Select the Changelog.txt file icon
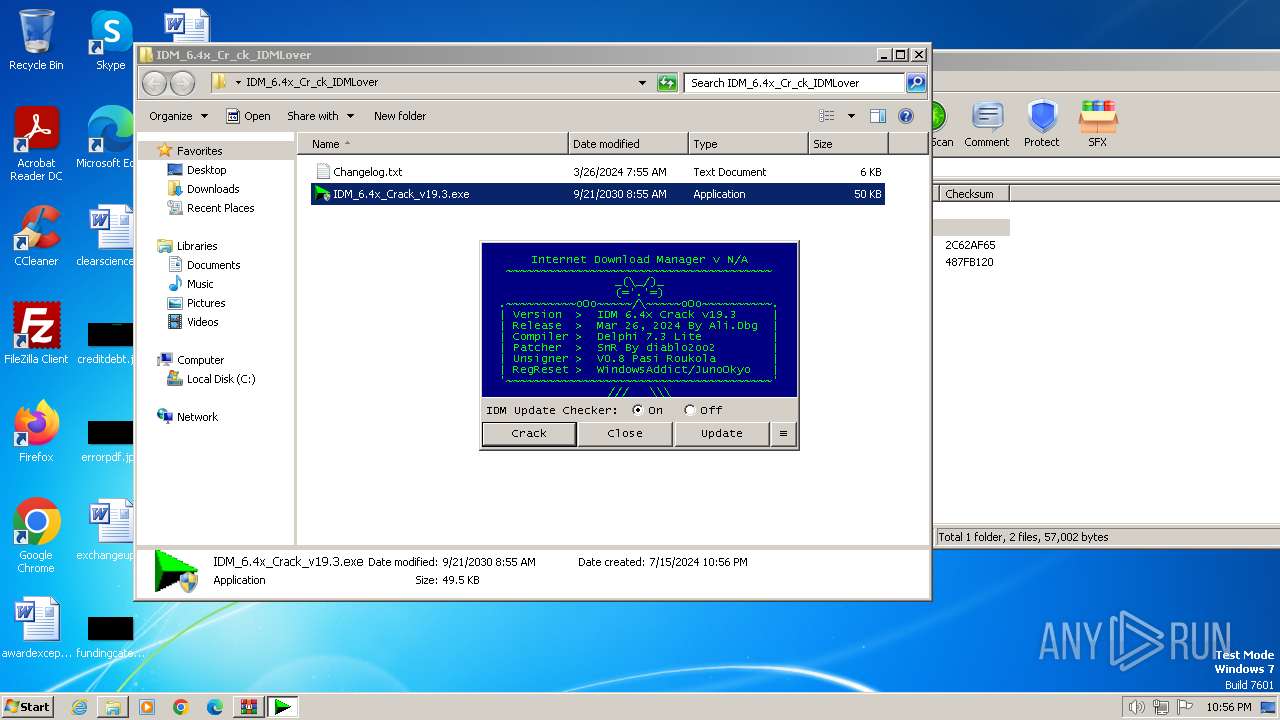Image resolution: width=1280 pixels, height=720 pixels. (x=322, y=172)
